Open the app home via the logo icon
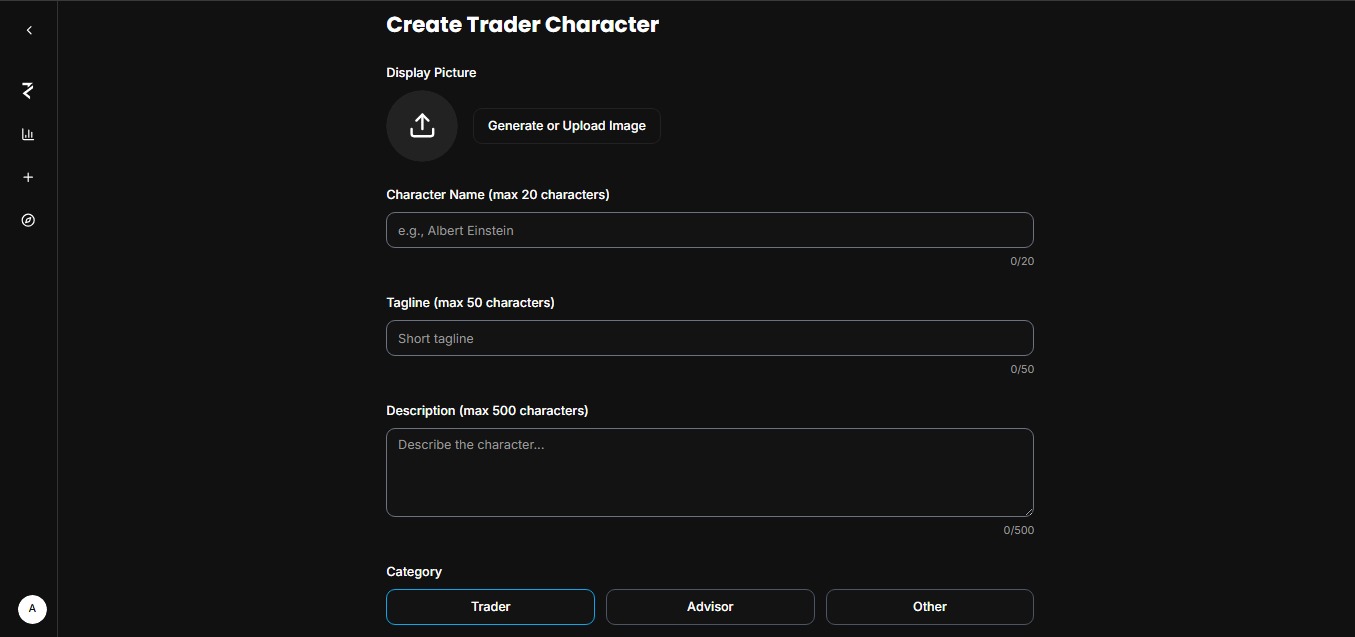Image resolution: width=1355 pixels, height=637 pixels. 27,91
